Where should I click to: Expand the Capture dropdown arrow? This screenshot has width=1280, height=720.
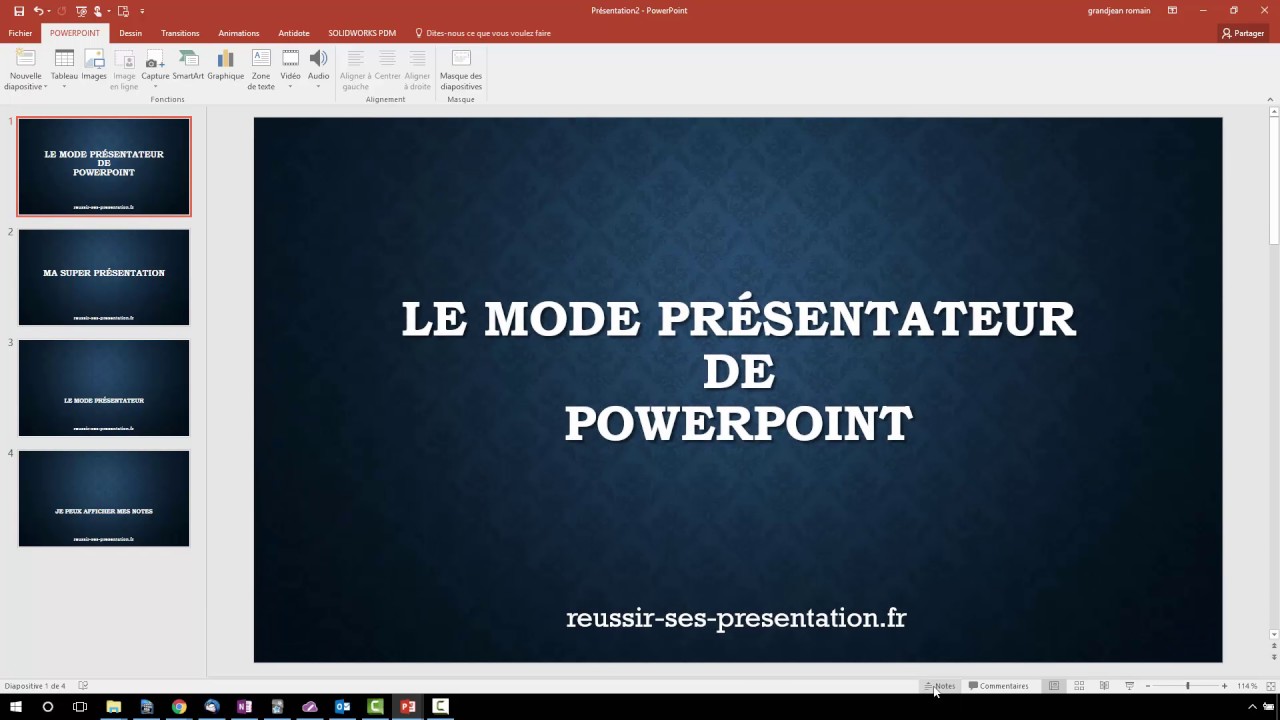pyautogui.click(x=155, y=86)
